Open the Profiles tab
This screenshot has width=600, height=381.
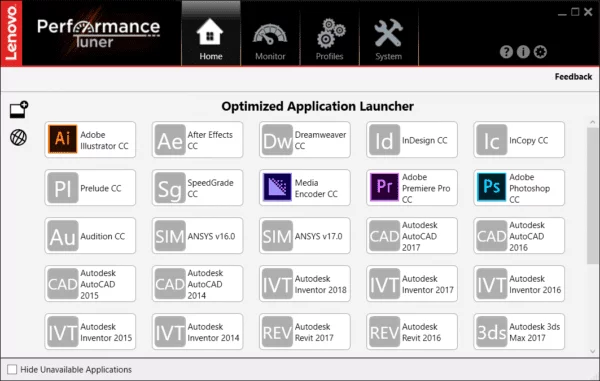tap(329, 34)
